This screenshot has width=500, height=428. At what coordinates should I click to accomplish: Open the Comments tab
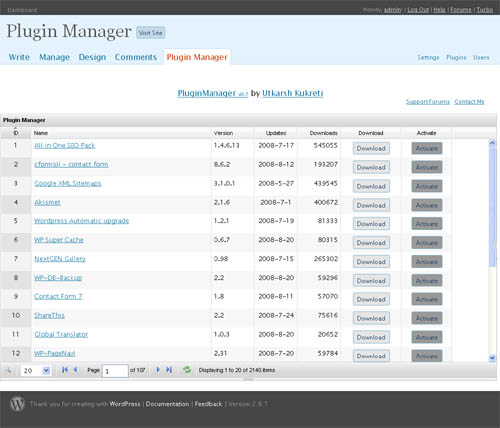pyautogui.click(x=136, y=57)
